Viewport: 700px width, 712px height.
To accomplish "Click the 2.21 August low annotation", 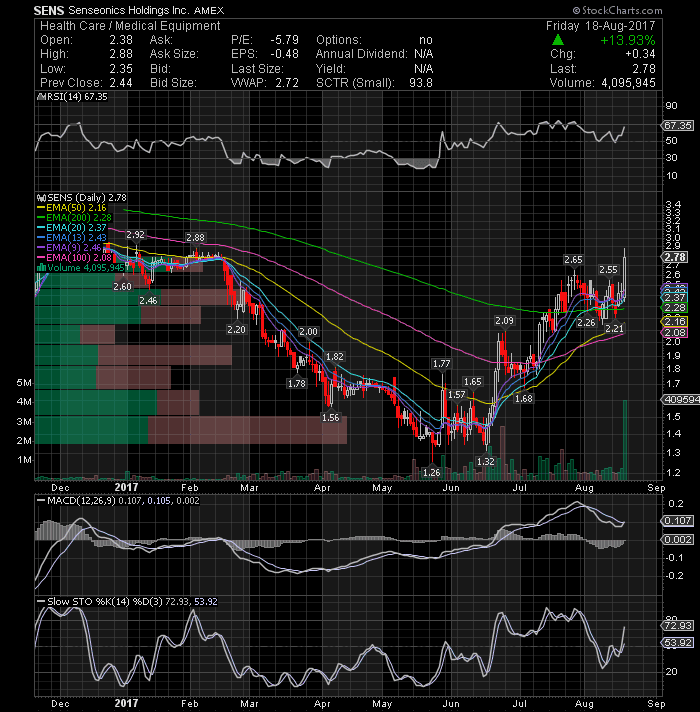I will (x=615, y=328).
